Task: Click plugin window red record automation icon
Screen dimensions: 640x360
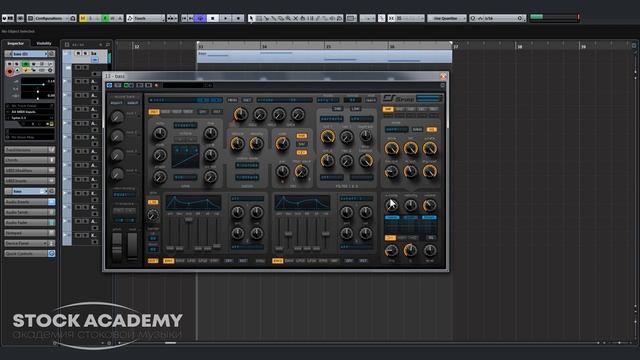Action: [x=156, y=85]
